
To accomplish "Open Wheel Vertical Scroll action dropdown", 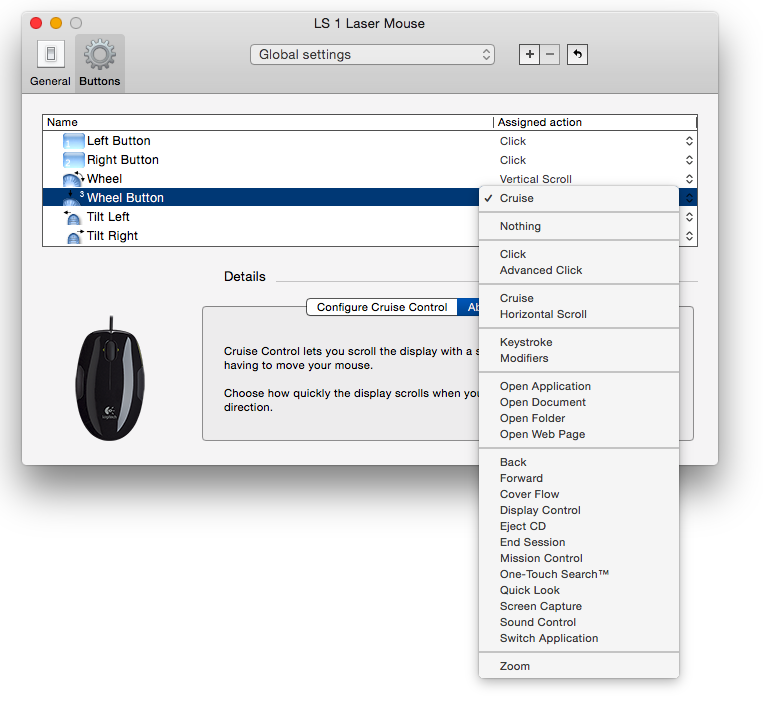I will pyautogui.click(x=689, y=179).
